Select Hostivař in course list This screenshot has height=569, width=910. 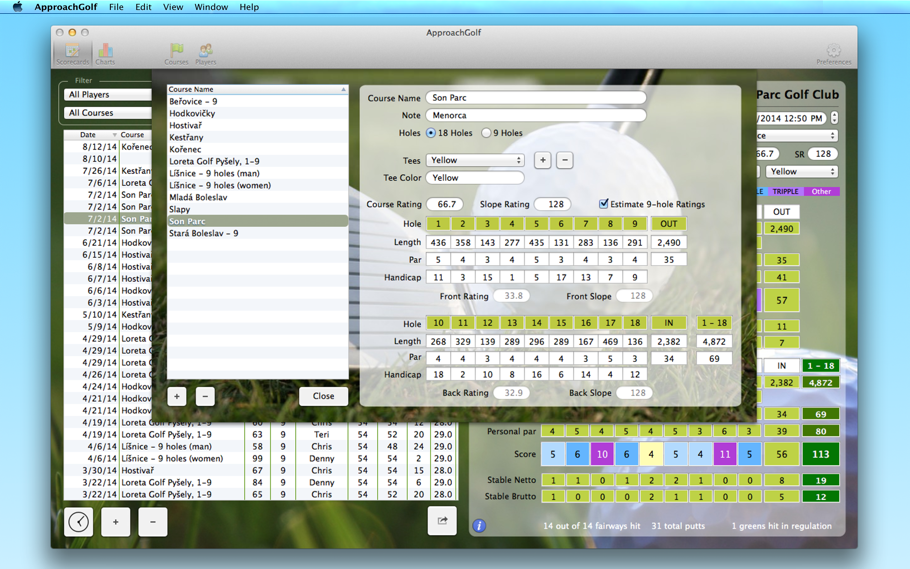click(258, 125)
